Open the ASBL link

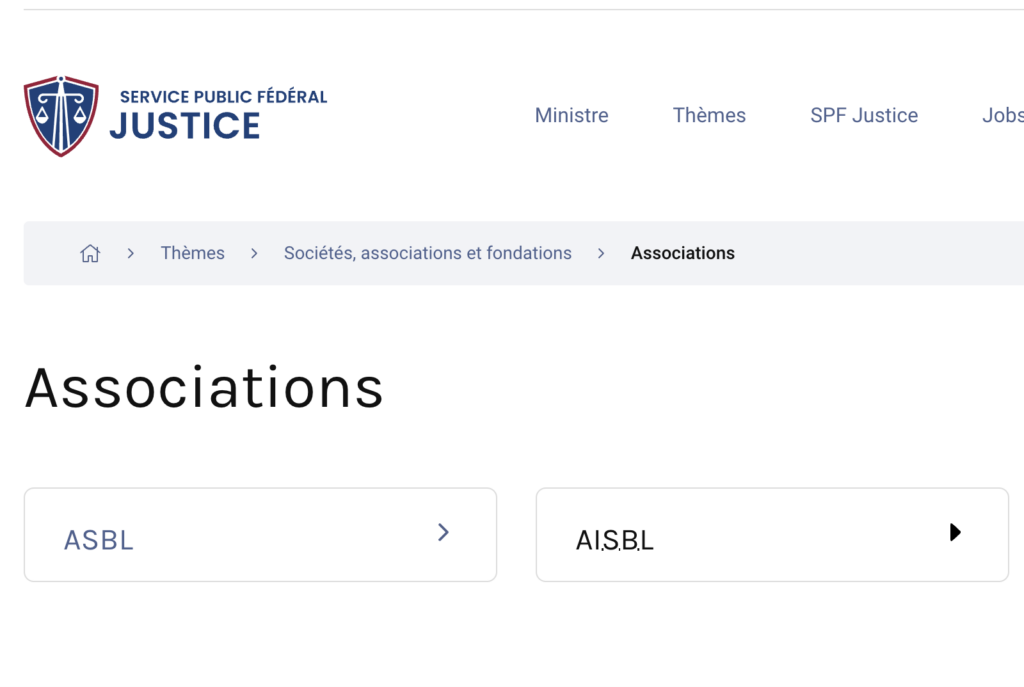tap(99, 540)
